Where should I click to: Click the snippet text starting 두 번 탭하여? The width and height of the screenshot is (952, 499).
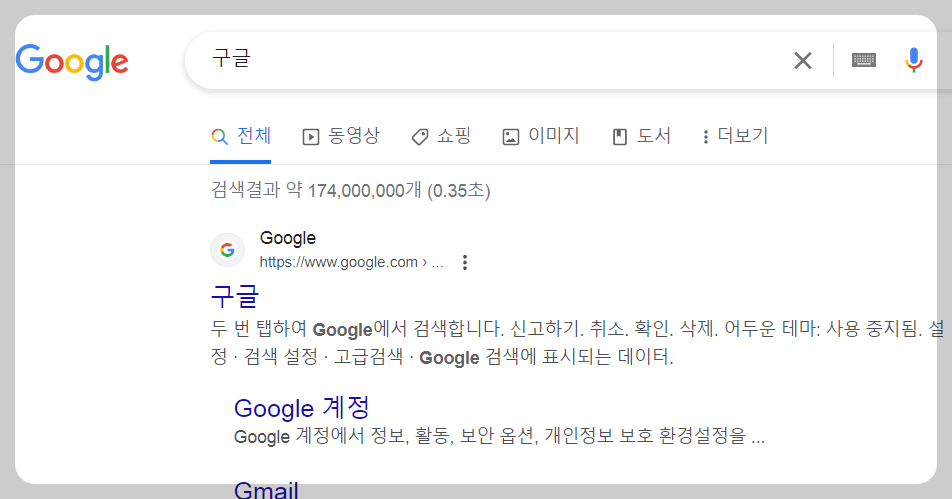[x=577, y=343]
